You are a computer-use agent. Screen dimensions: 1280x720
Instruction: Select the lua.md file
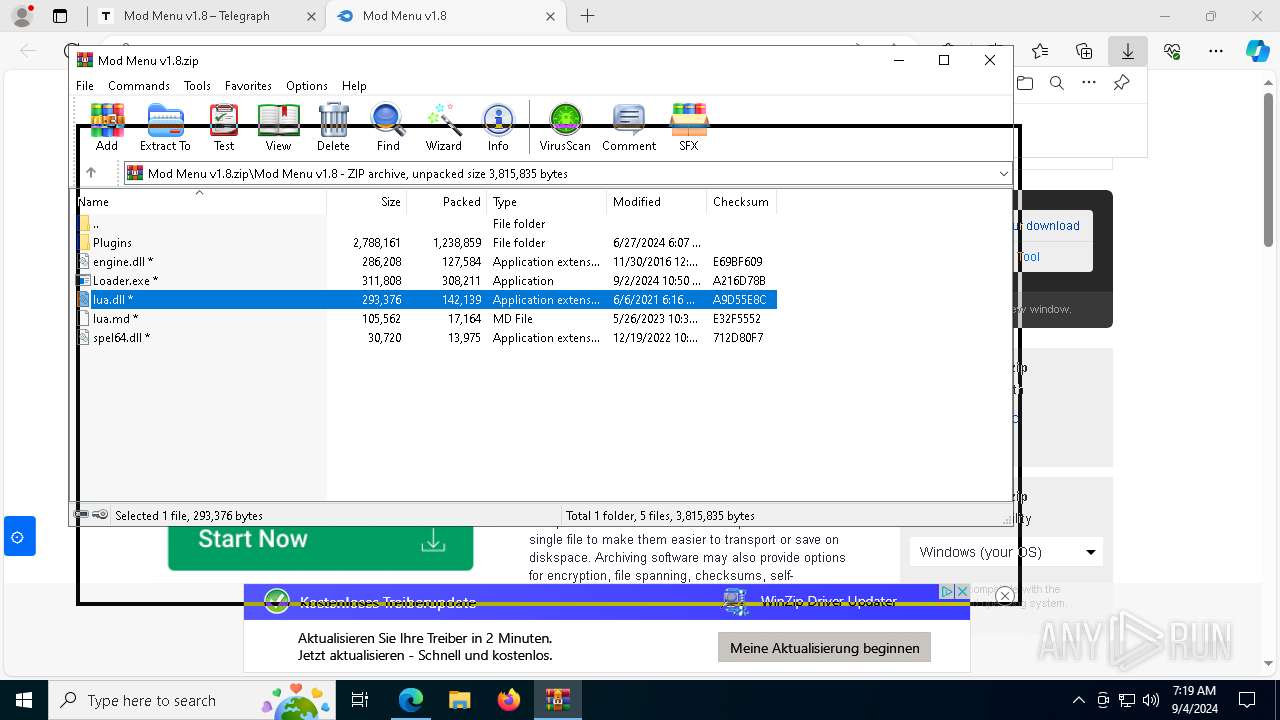(426, 319)
